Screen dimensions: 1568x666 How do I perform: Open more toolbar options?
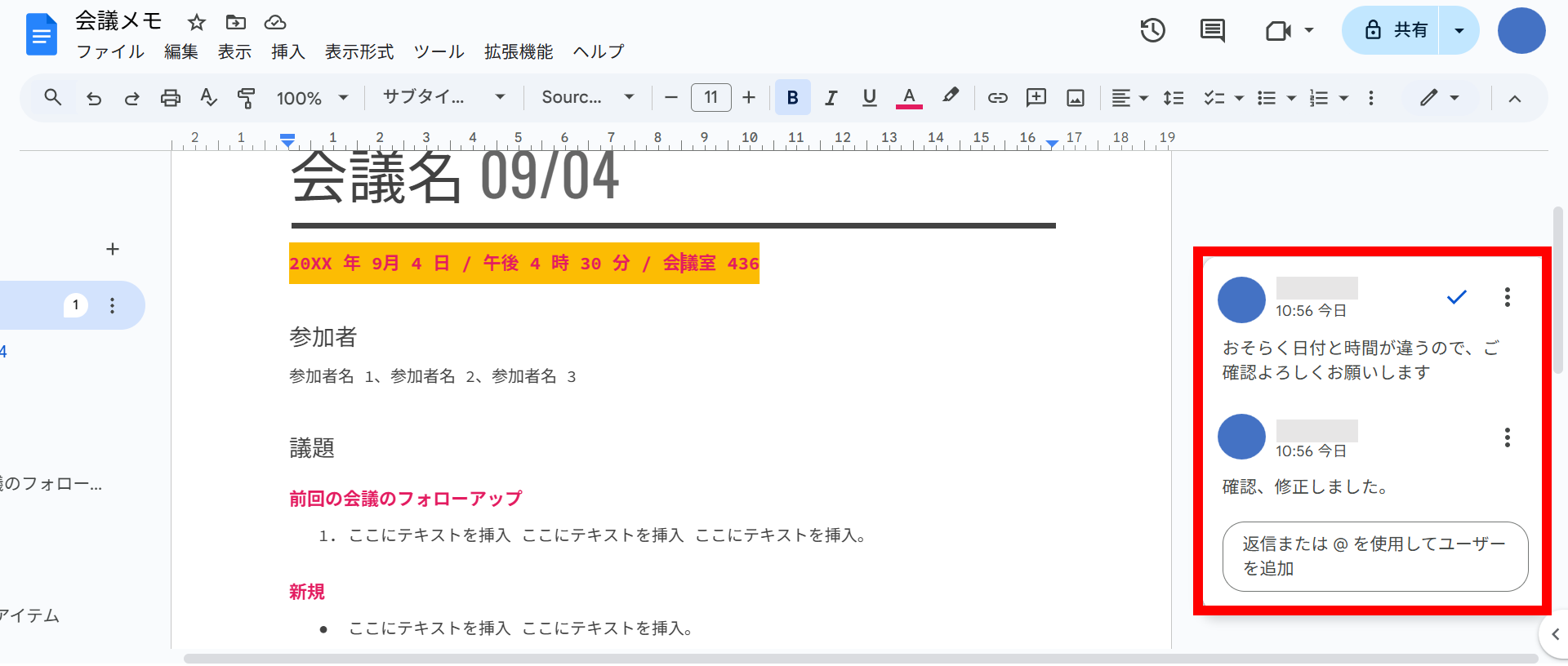click(x=1371, y=98)
